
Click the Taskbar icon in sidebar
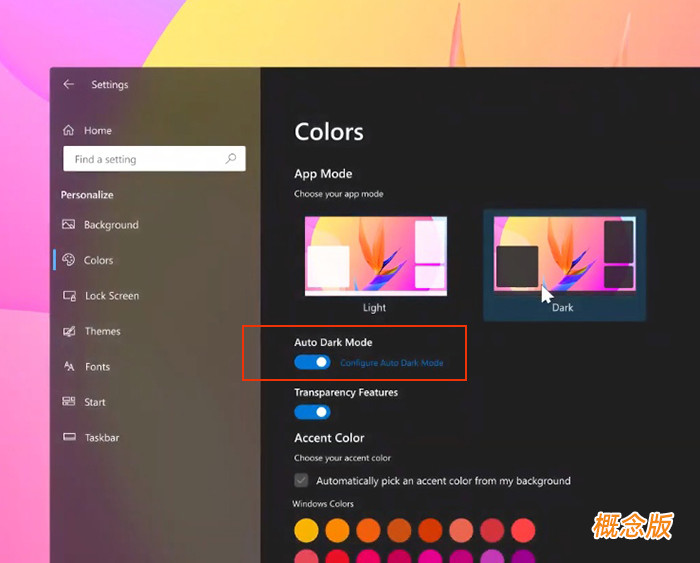point(68,438)
